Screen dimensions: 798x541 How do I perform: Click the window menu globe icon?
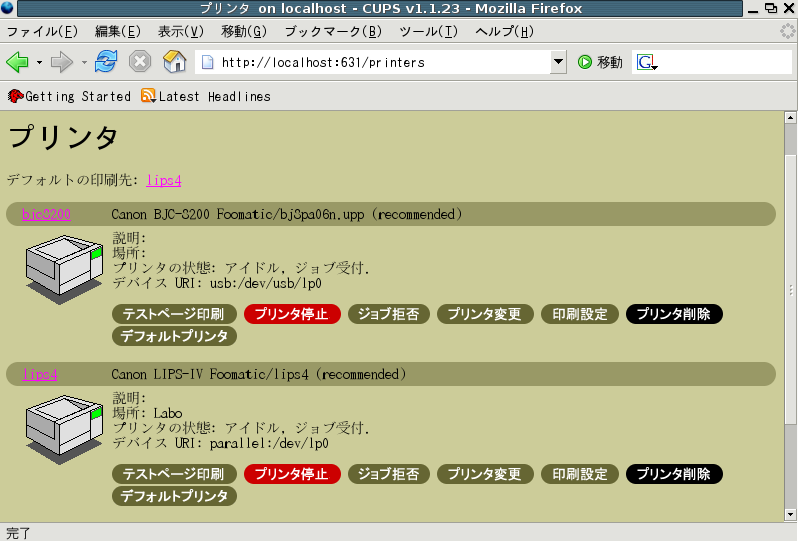click(x=7, y=8)
